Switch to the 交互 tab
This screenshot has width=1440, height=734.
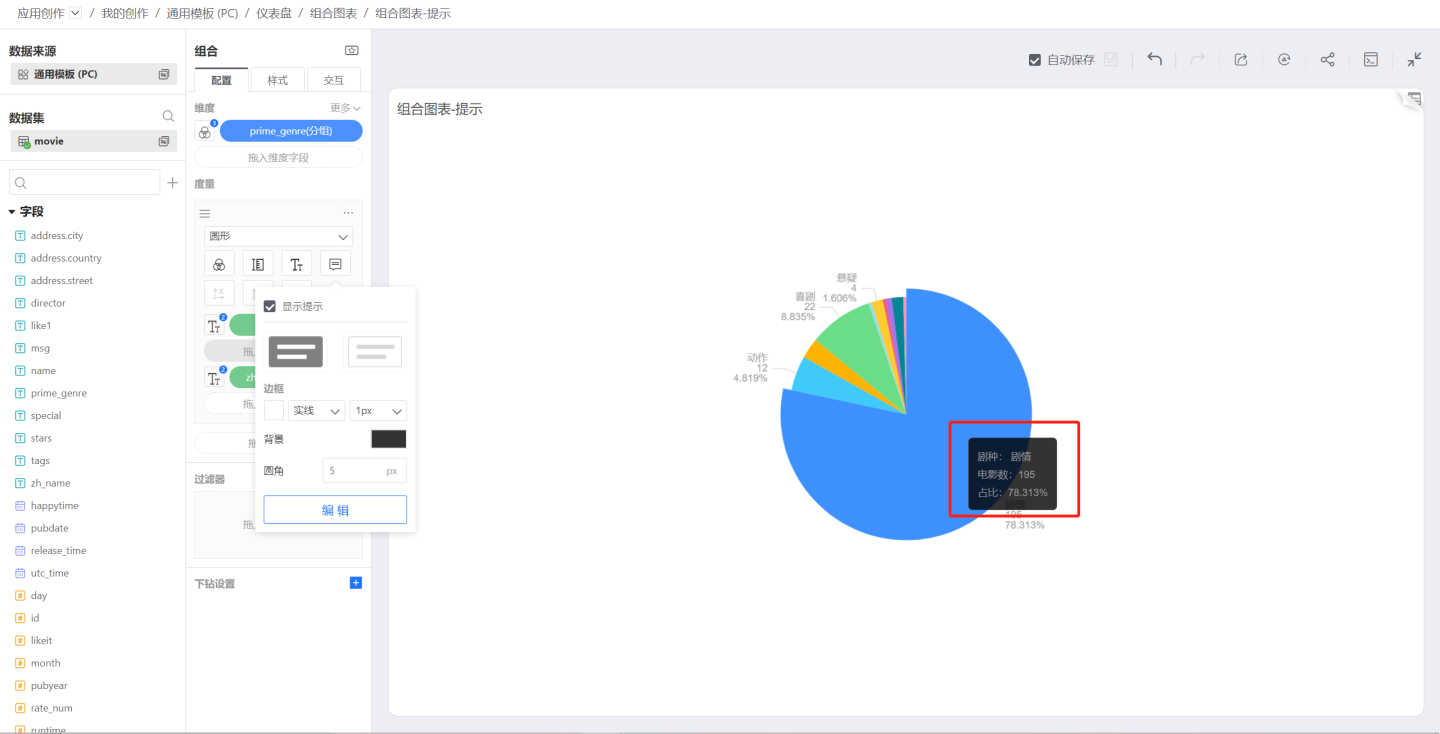[x=333, y=80]
